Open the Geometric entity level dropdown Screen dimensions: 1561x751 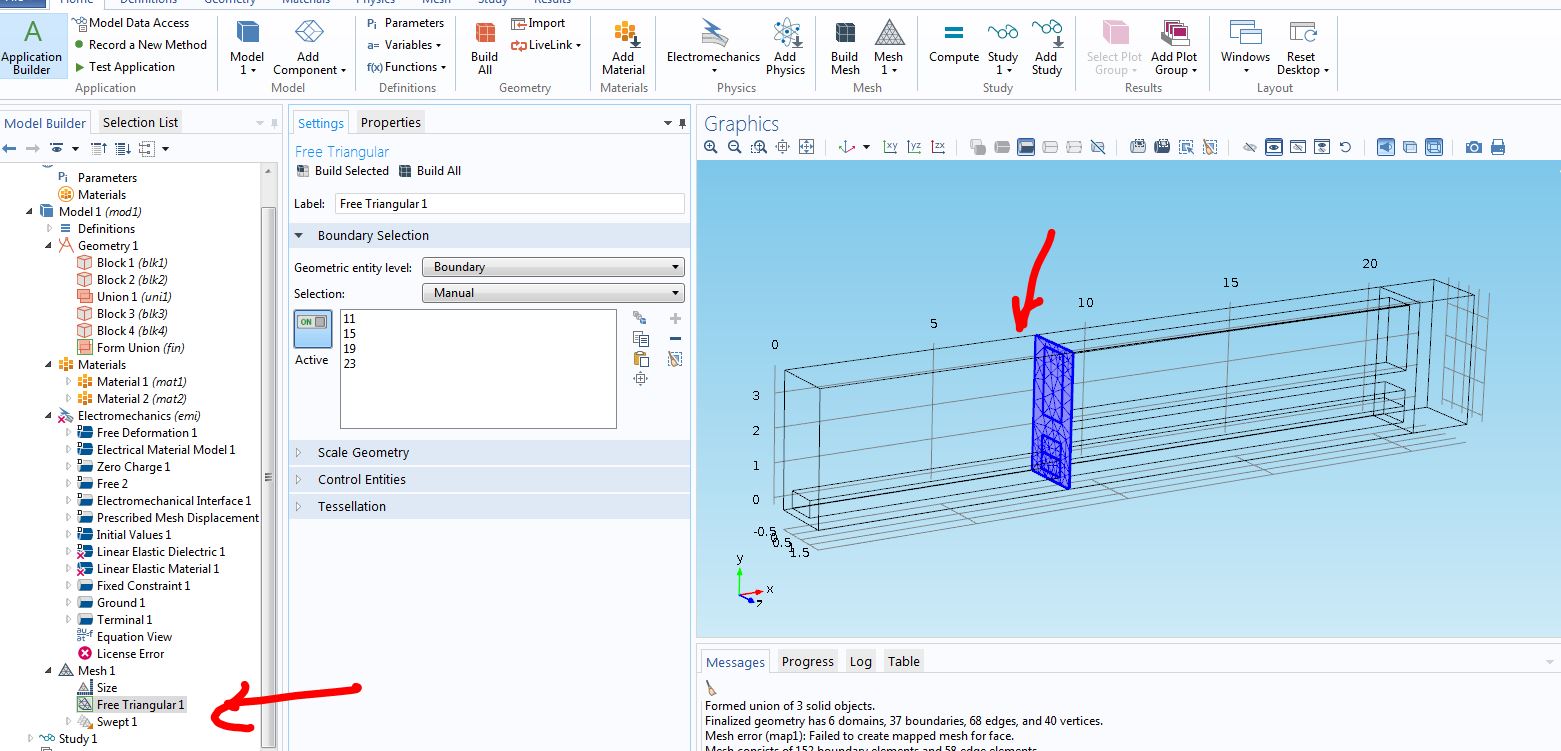[553, 267]
